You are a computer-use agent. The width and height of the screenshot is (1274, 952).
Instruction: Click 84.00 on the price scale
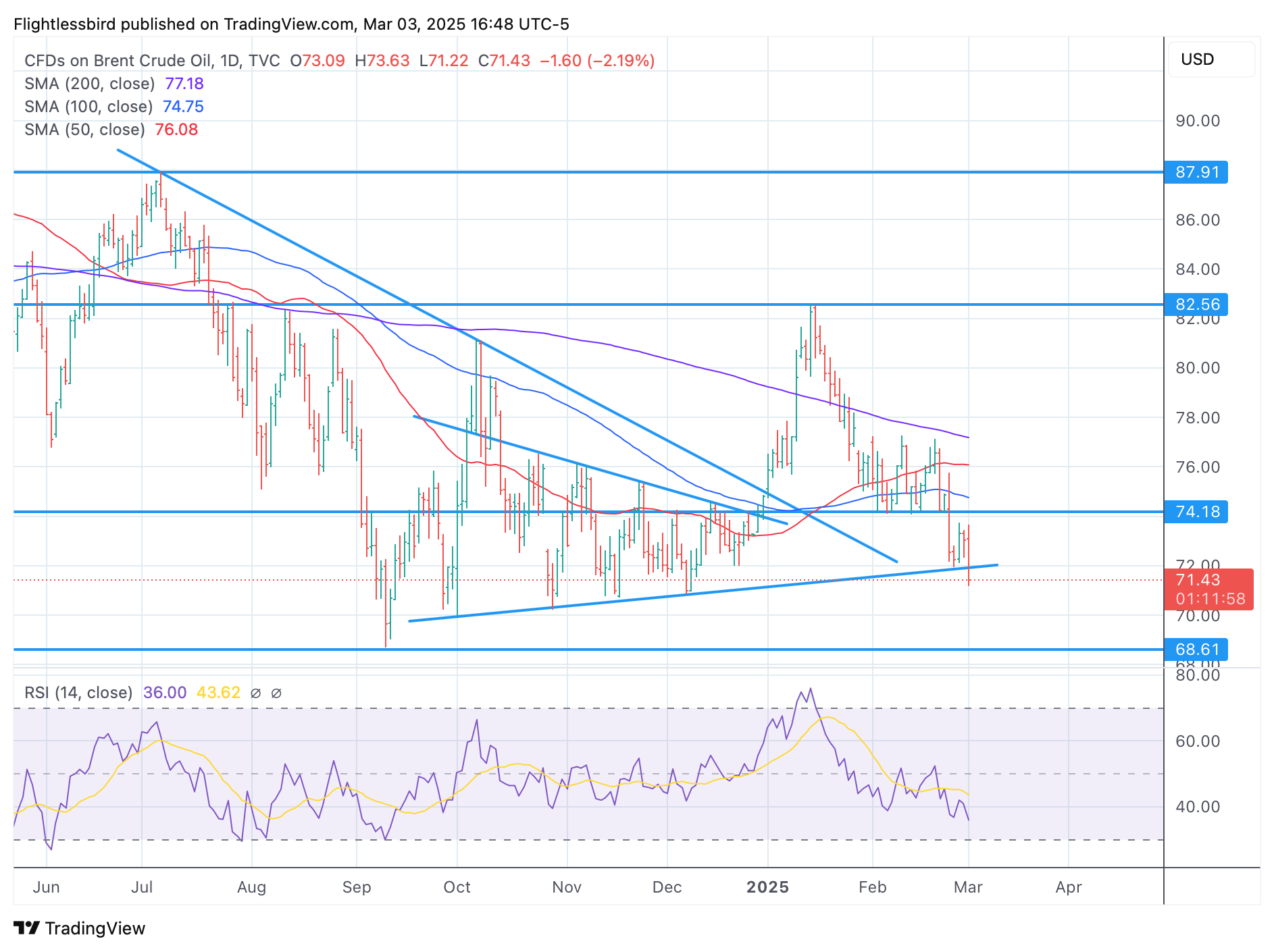[1198, 269]
